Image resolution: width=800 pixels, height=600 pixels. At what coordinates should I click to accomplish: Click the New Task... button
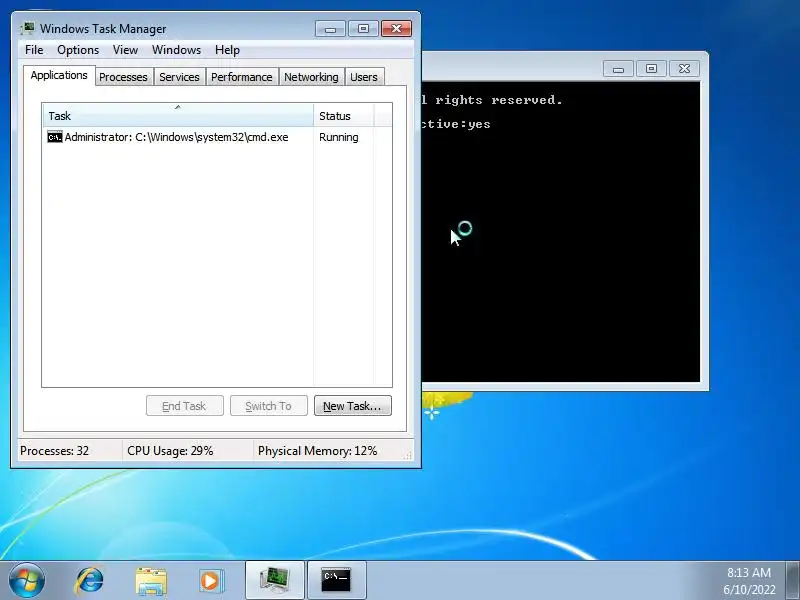353,406
